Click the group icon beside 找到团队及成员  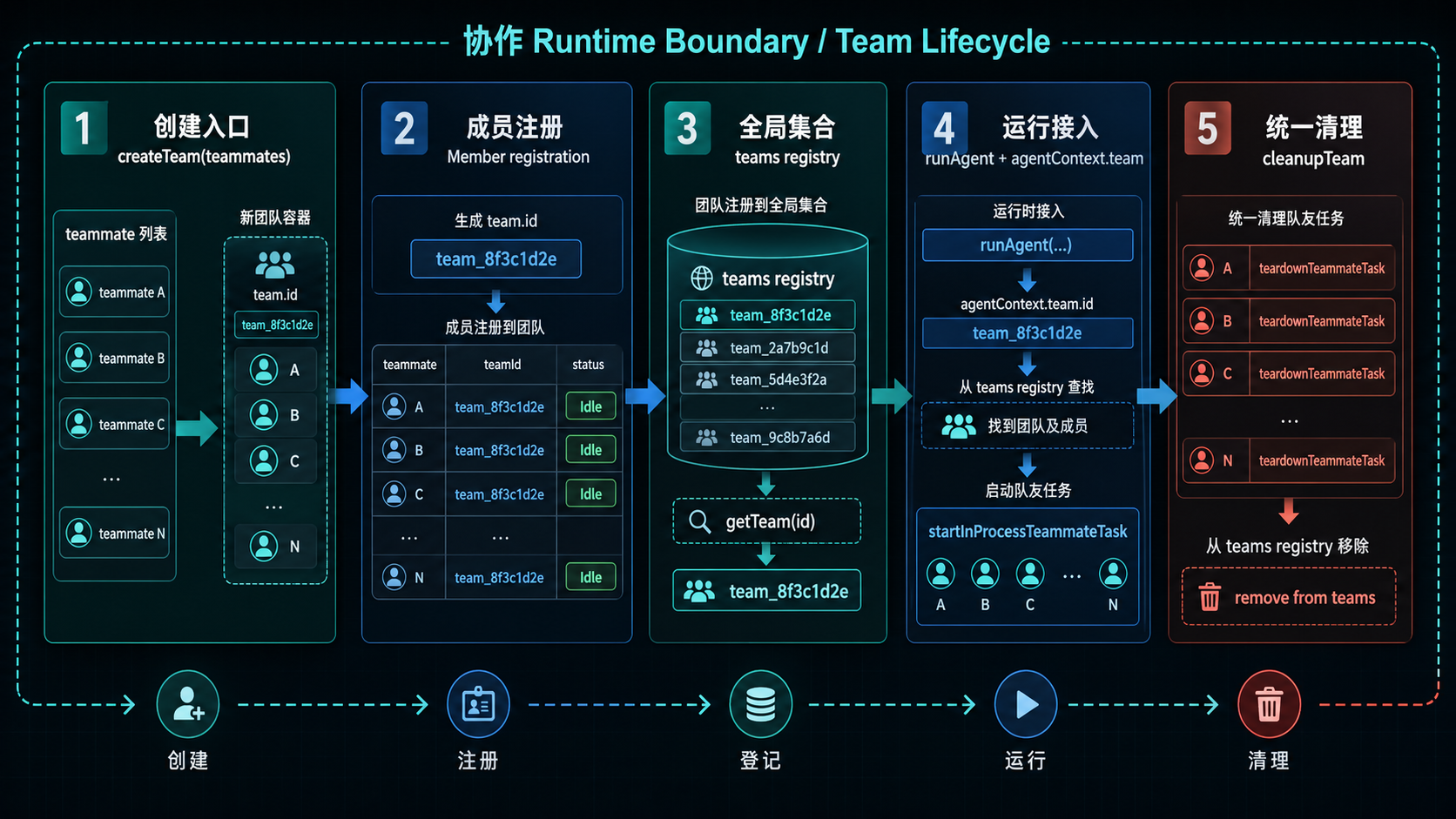[x=959, y=426]
